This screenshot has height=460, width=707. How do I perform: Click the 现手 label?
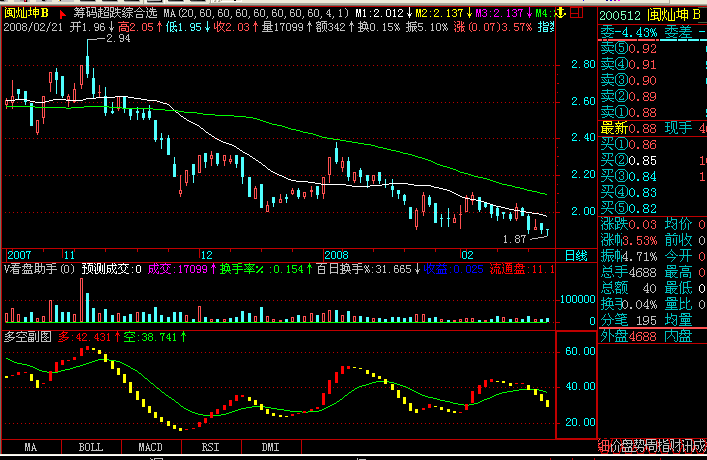coord(678,129)
